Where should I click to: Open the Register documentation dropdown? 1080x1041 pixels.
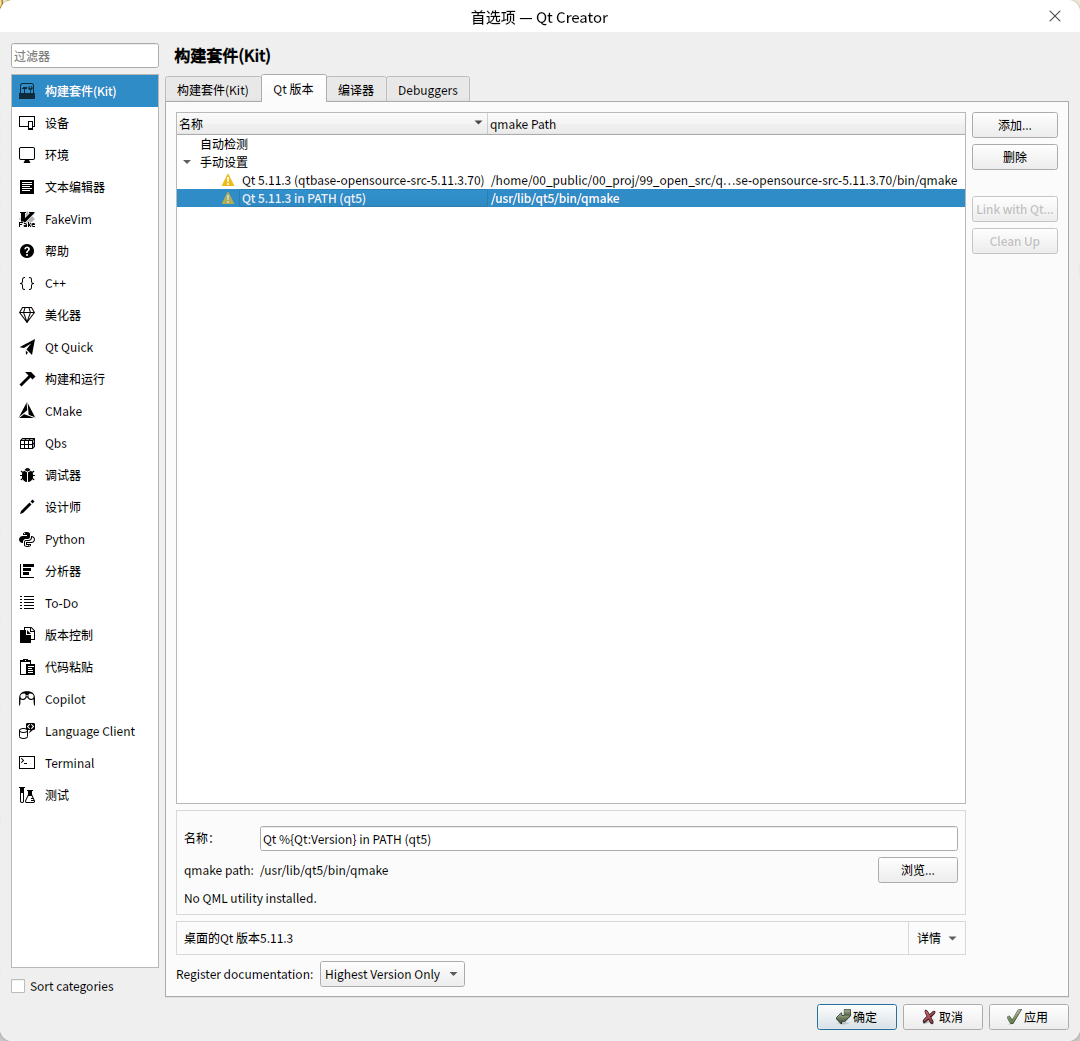coord(392,974)
